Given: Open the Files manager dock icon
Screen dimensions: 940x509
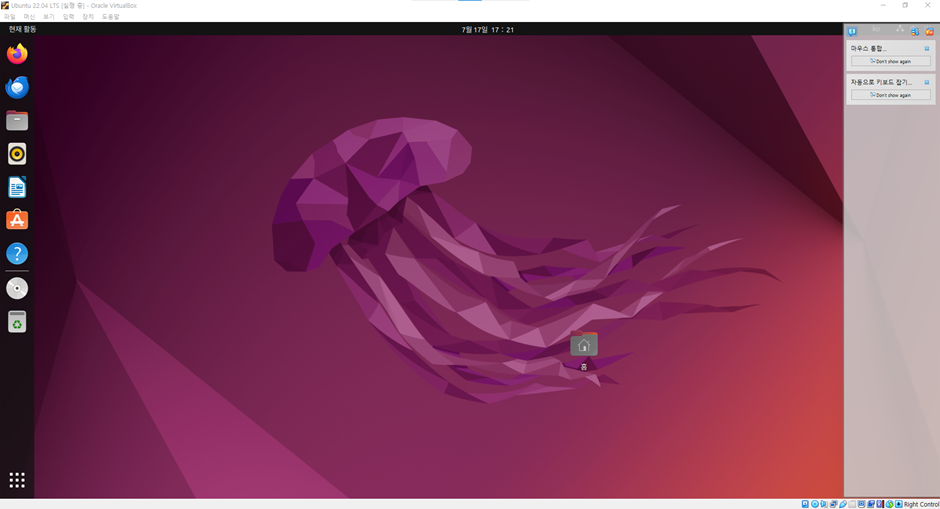Looking at the screenshot, I should 17,121.
